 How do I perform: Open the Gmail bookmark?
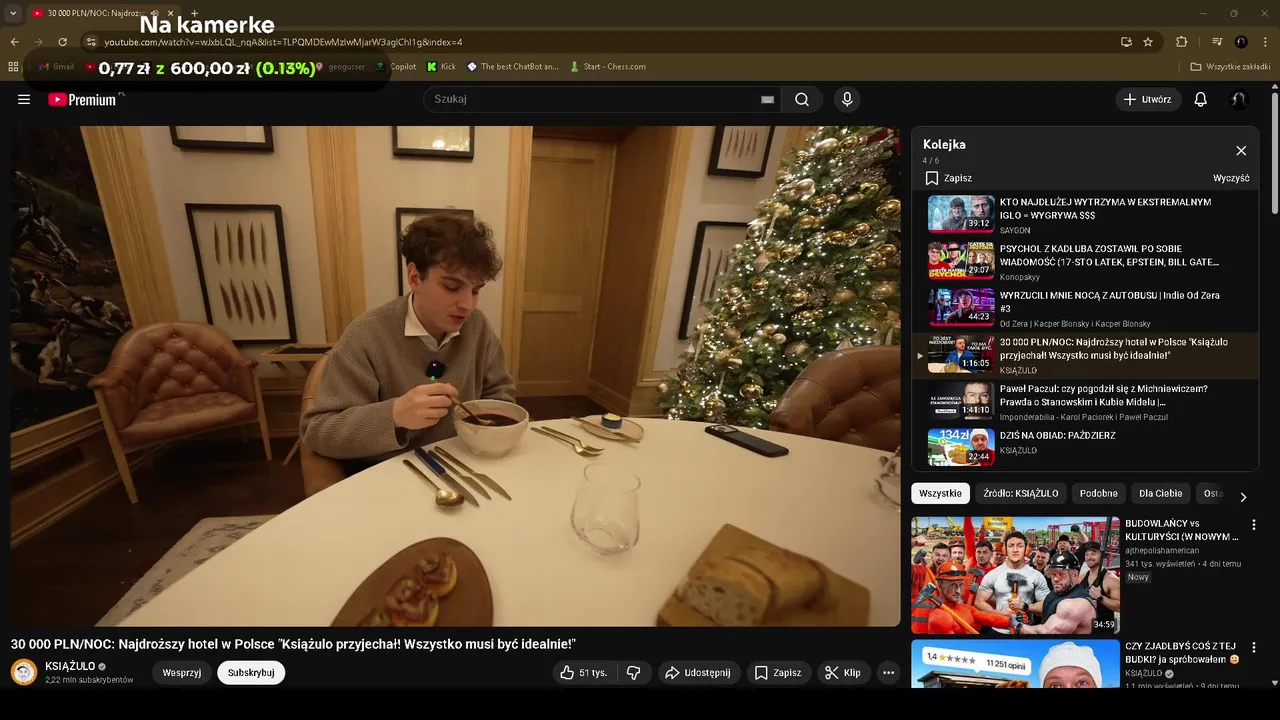point(56,67)
